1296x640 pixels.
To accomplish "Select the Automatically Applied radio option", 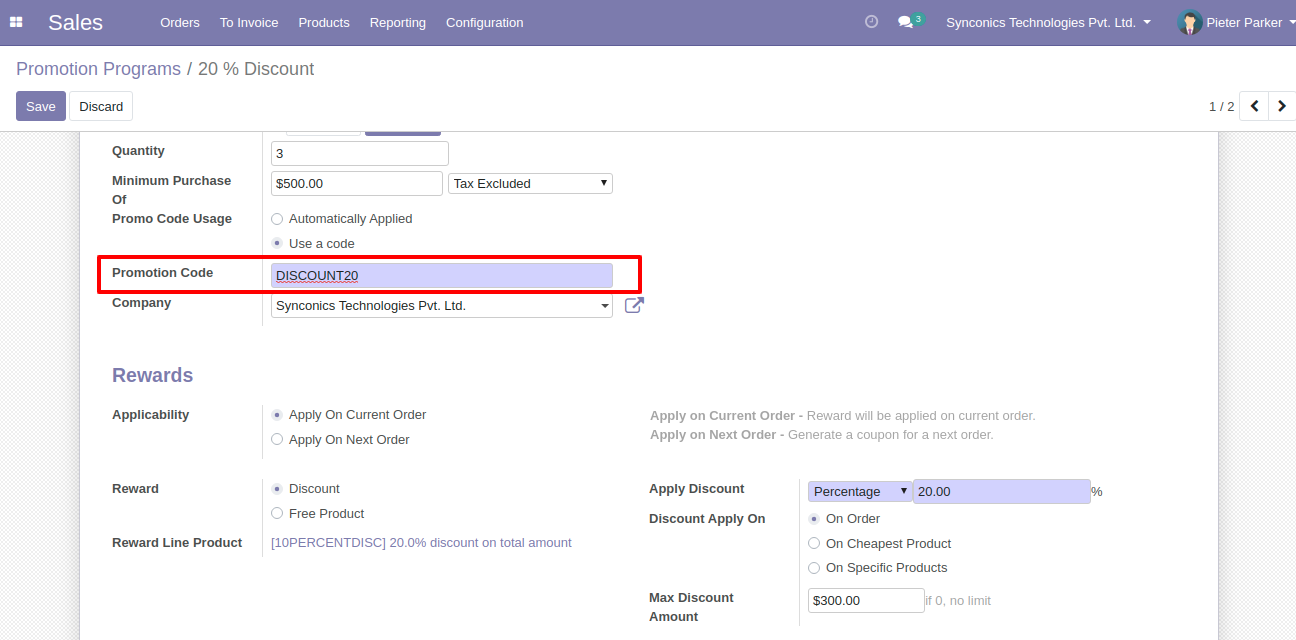I will click(277, 219).
